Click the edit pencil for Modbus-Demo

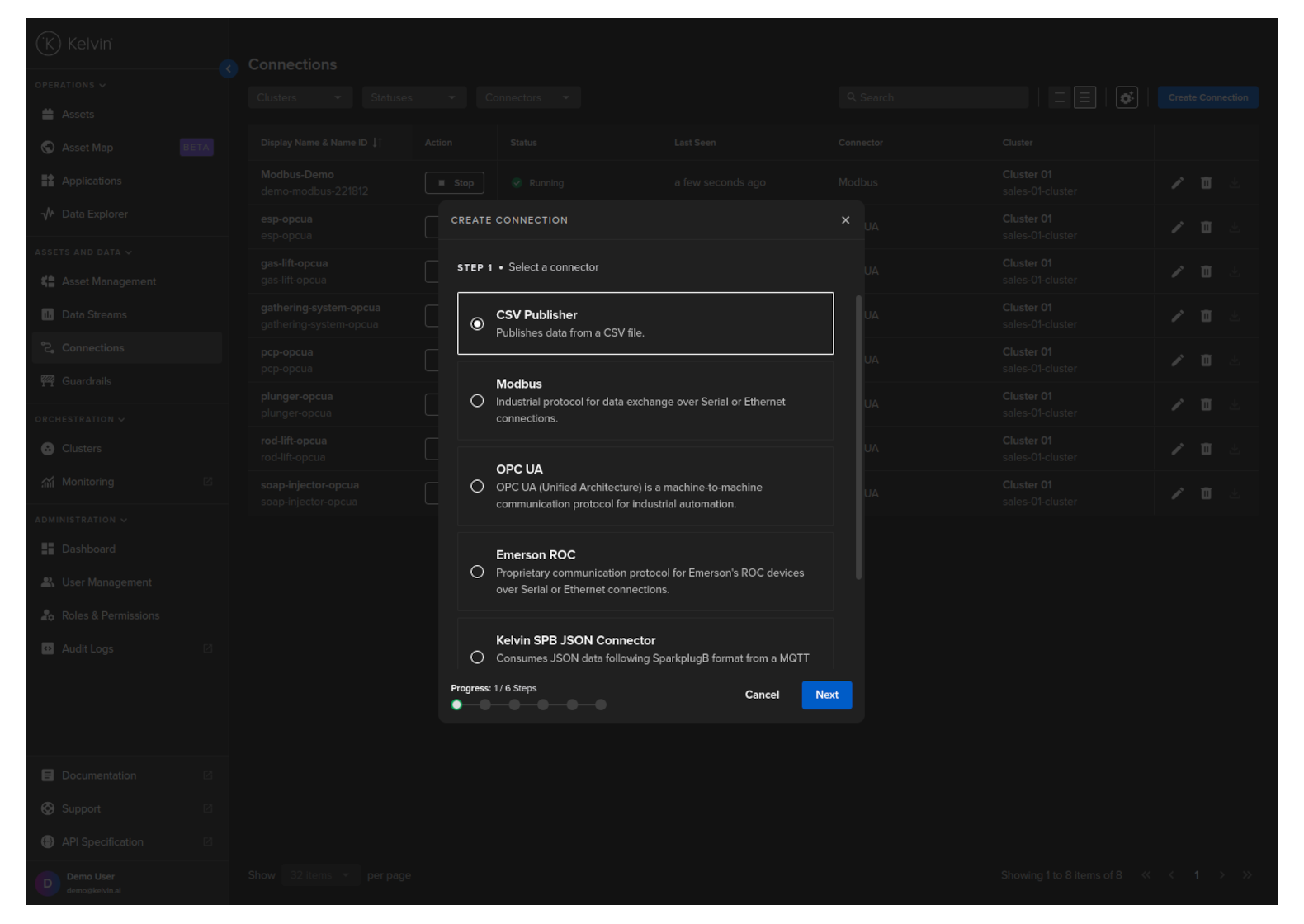[1177, 183]
